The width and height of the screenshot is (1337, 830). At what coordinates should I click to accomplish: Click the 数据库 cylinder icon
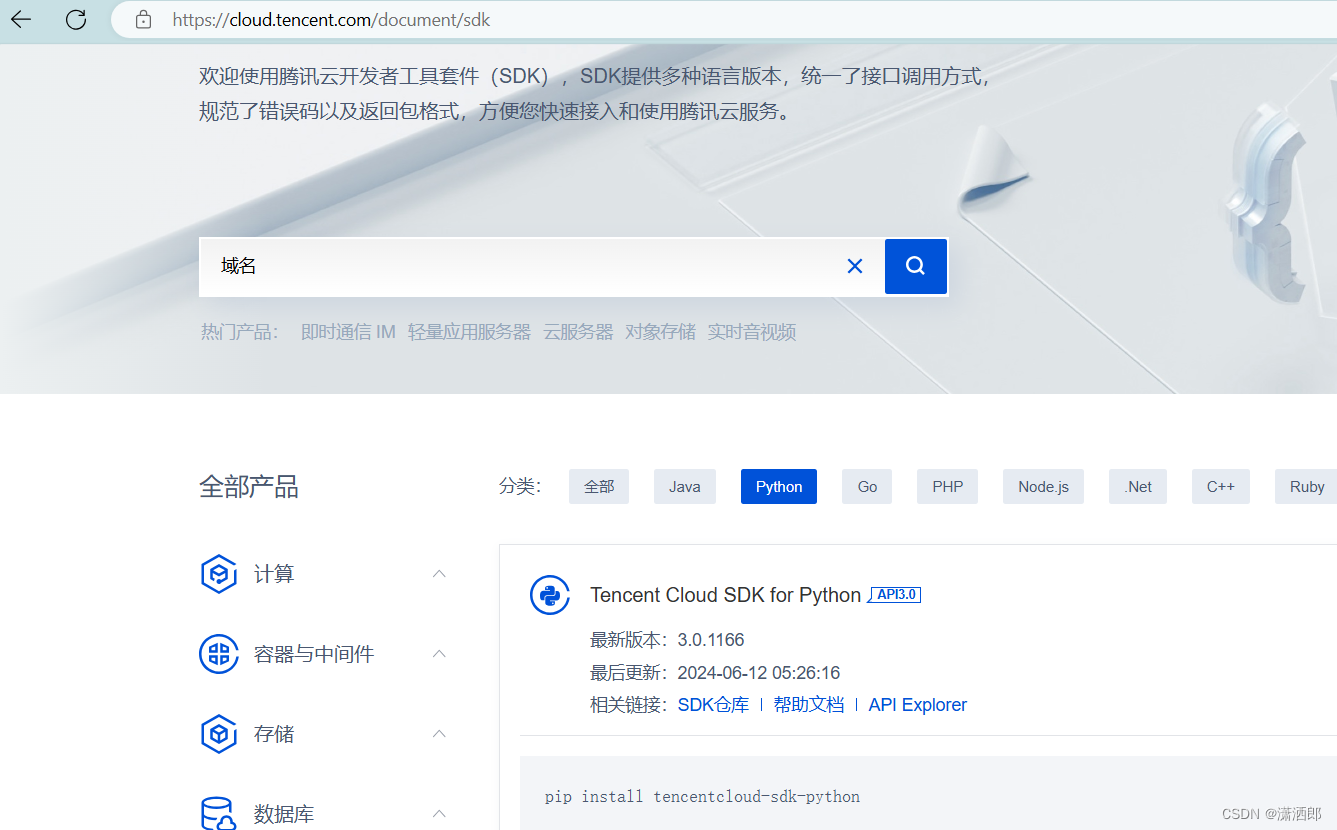(219, 813)
